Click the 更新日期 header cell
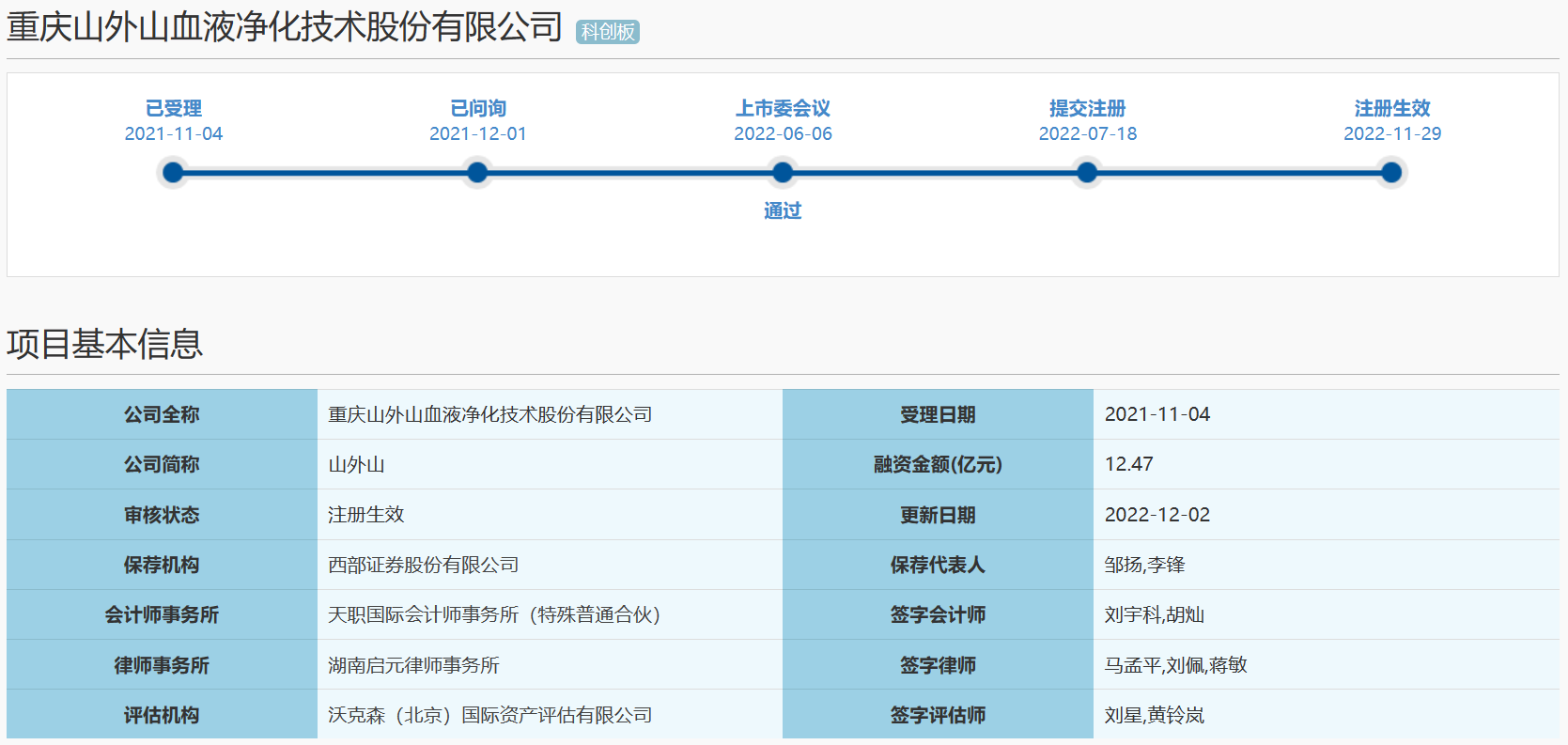Image resolution: width=1568 pixels, height=745 pixels. (x=938, y=515)
